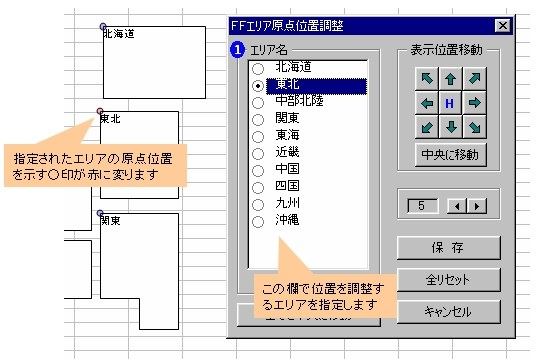Choose the 関東 radio button

pyautogui.click(x=258, y=120)
